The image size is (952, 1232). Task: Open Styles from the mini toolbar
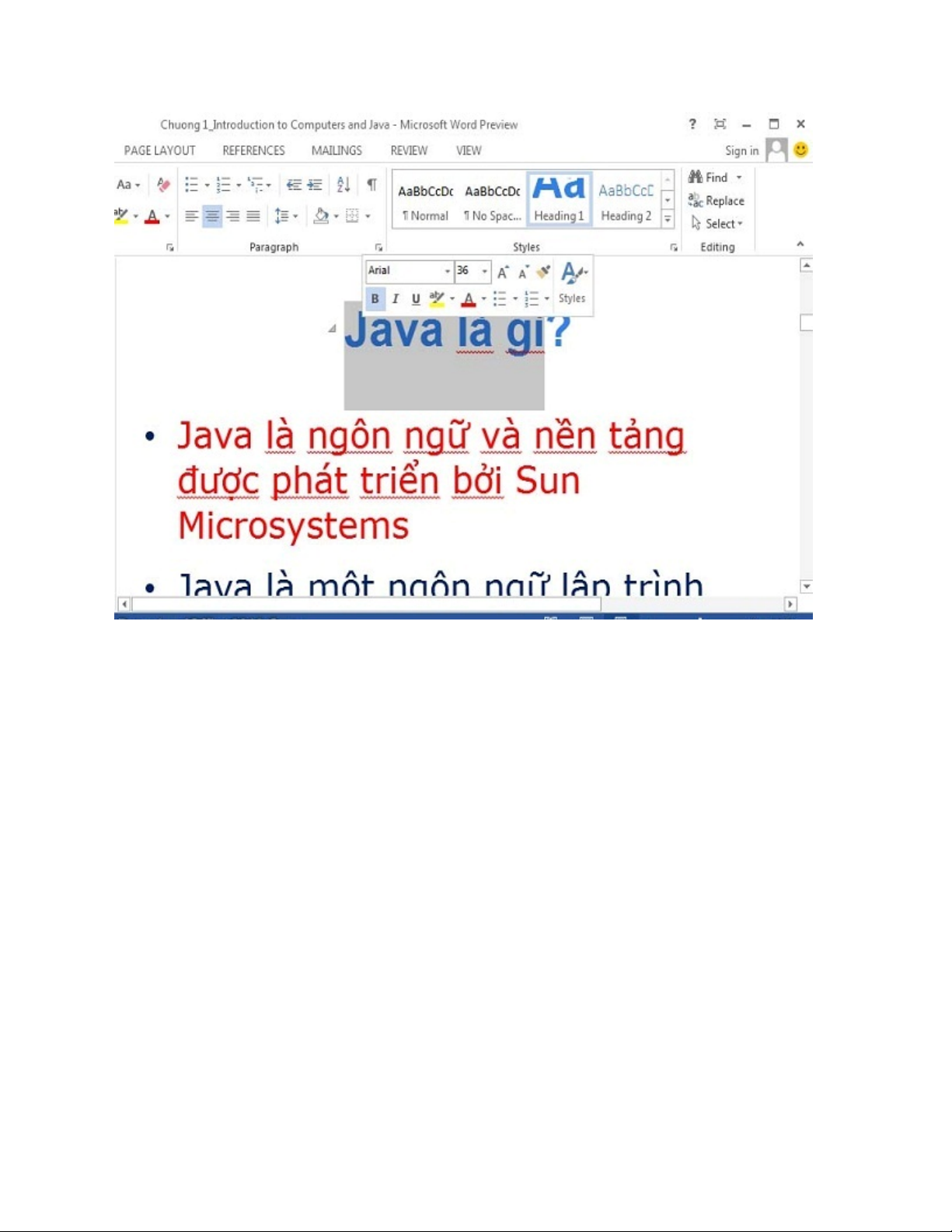574,283
